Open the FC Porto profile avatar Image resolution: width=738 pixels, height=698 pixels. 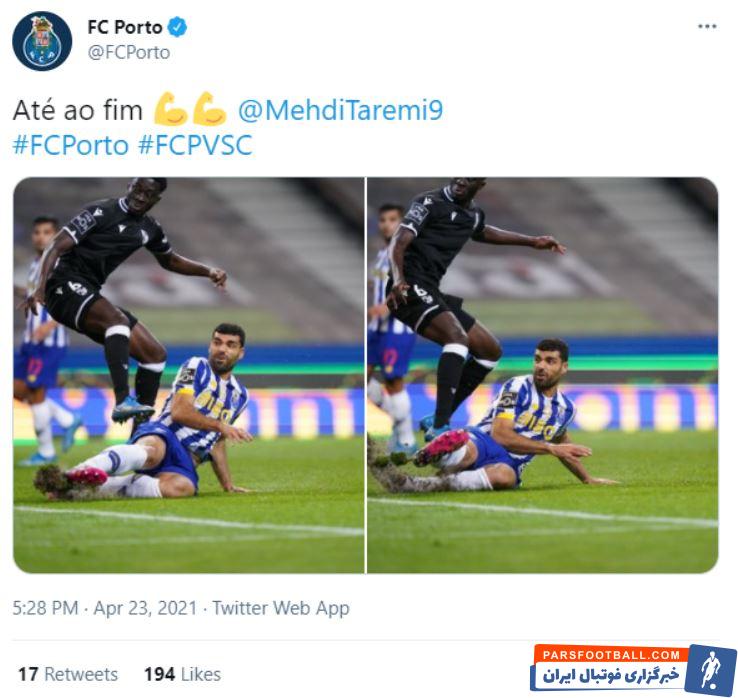point(42,41)
